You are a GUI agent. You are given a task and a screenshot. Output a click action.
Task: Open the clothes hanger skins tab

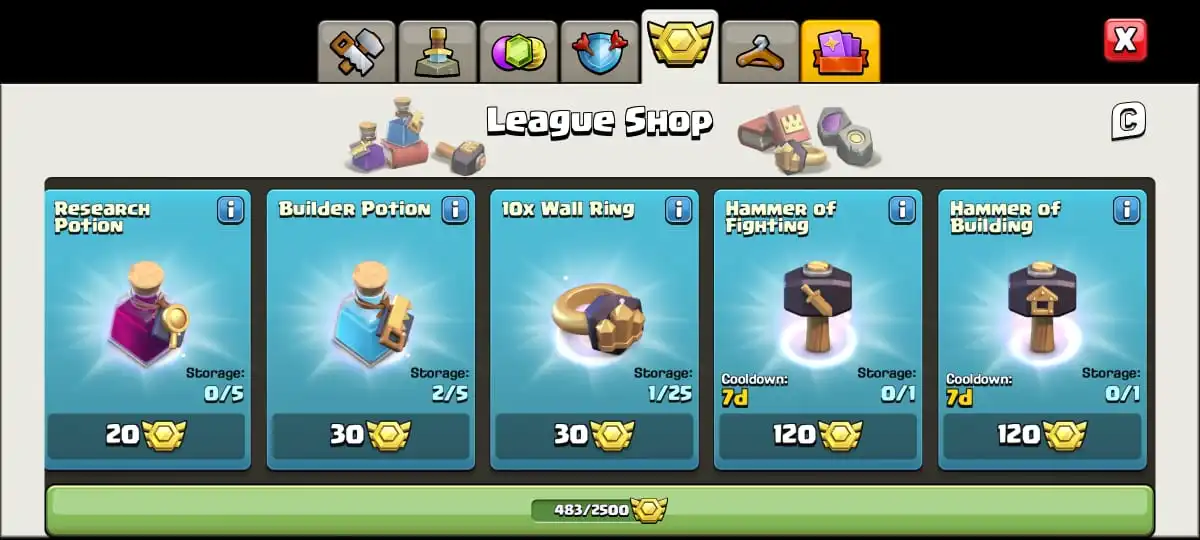[760, 51]
